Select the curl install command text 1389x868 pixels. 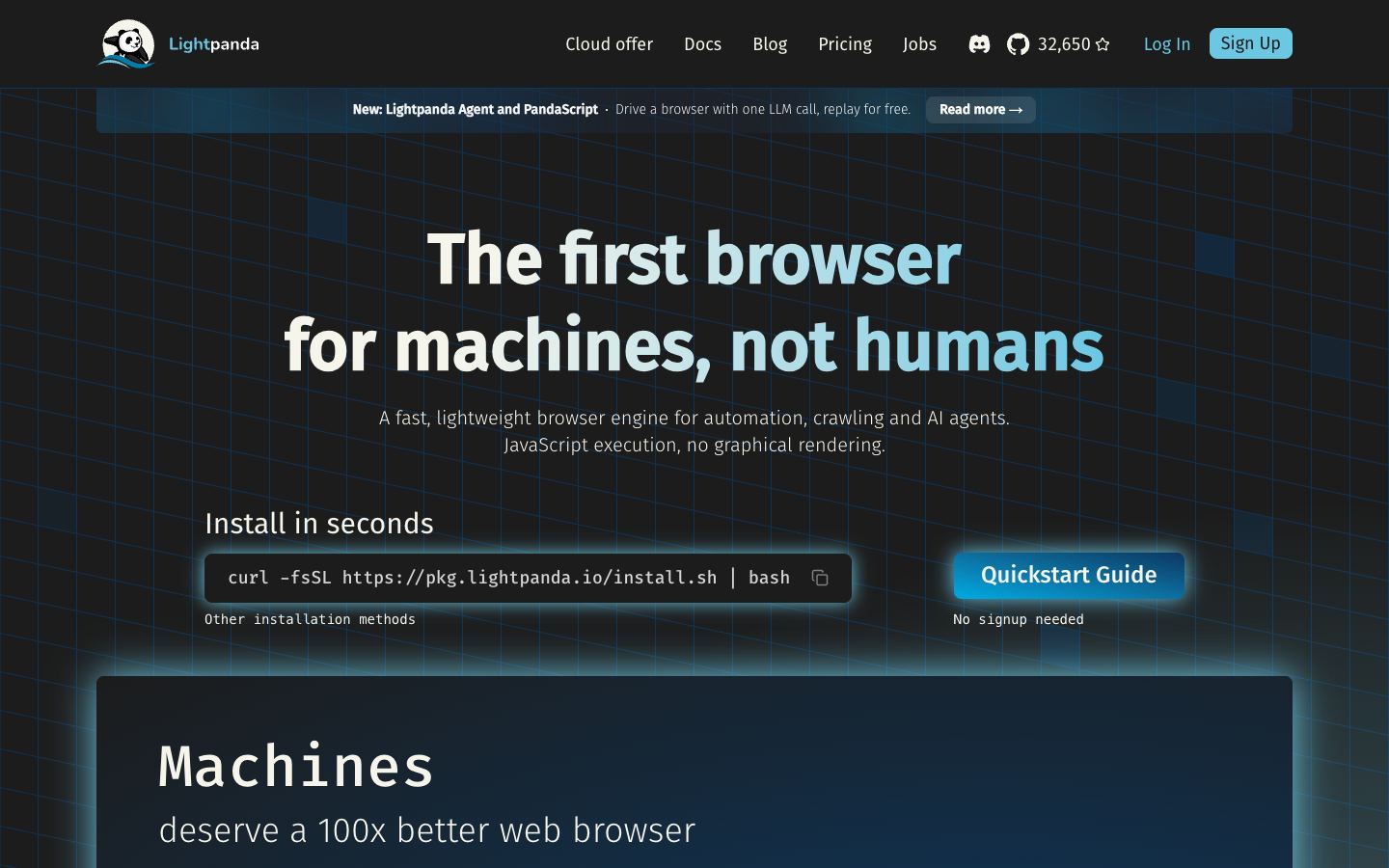pos(508,578)
